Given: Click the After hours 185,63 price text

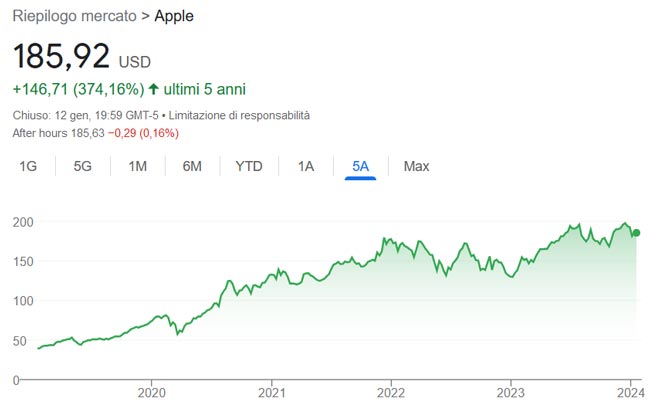Looking at the screenshot, I should coord(58,132).
